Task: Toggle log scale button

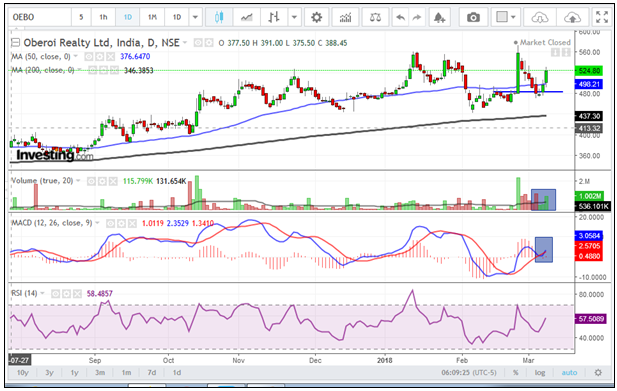Action: 540,373
